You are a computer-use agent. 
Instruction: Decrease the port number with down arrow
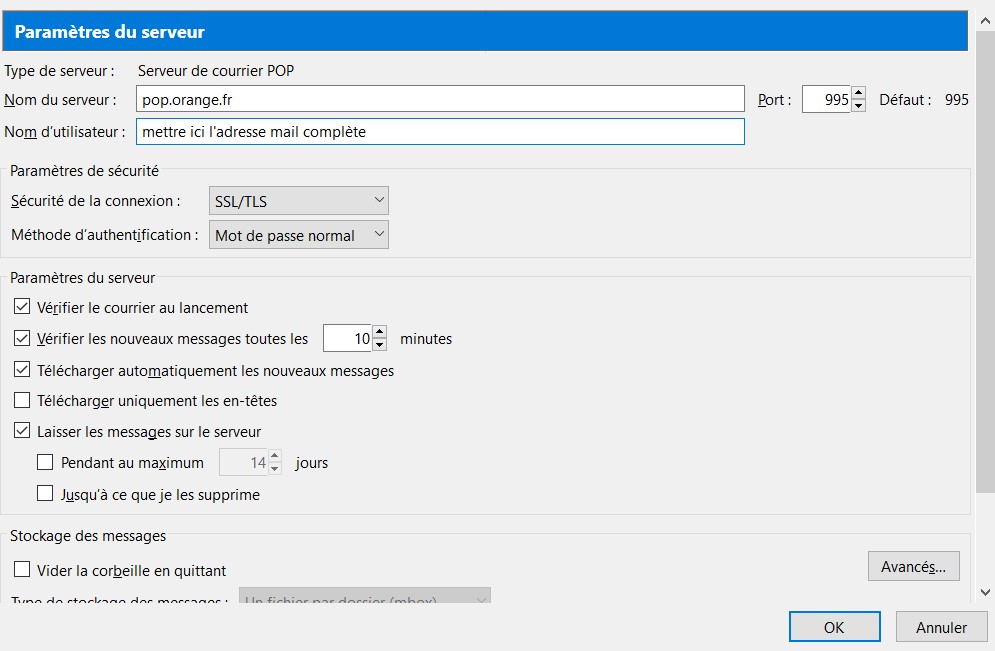click(x=858, y=106)
